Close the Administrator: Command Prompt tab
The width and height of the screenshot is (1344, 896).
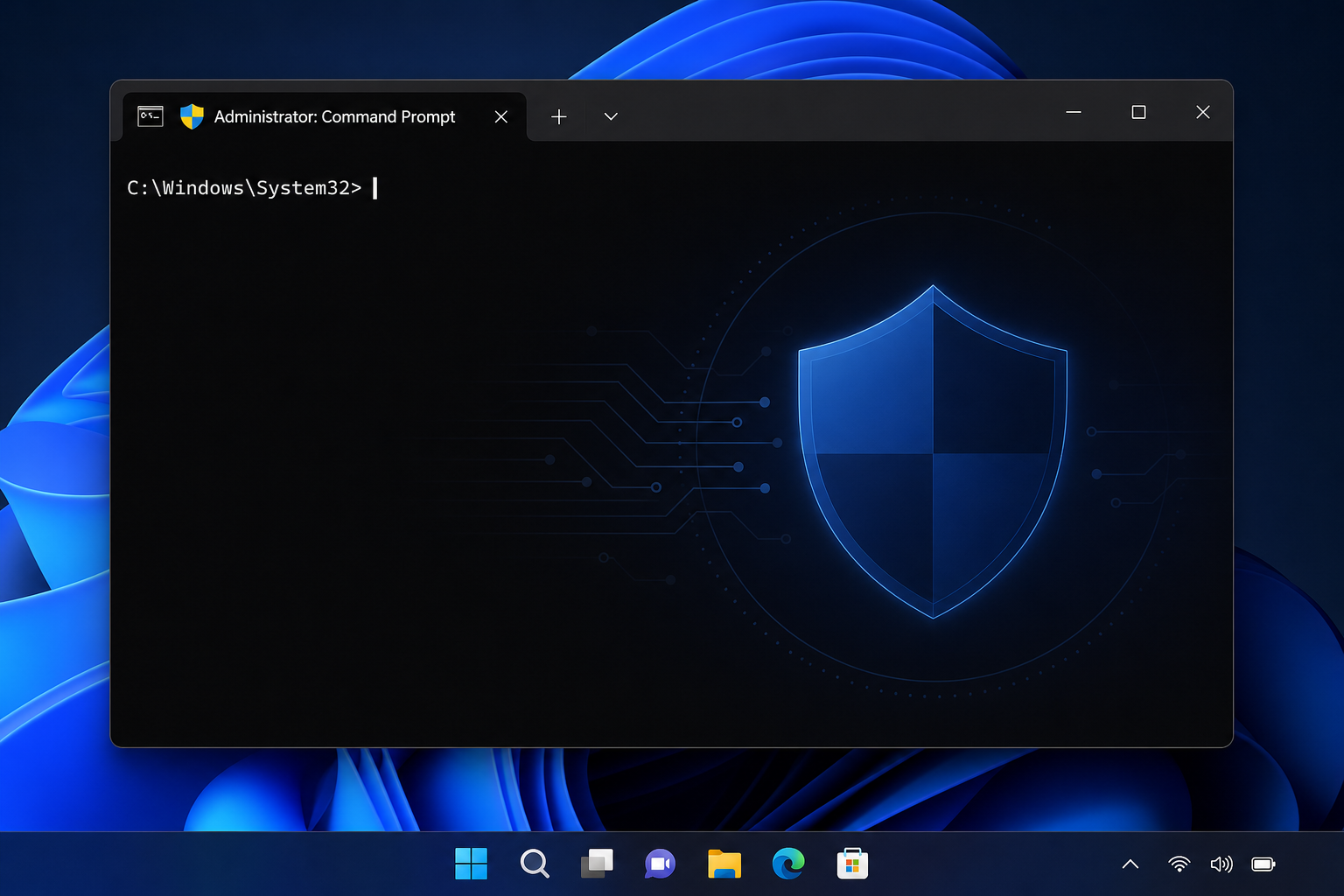coord(501,116)
